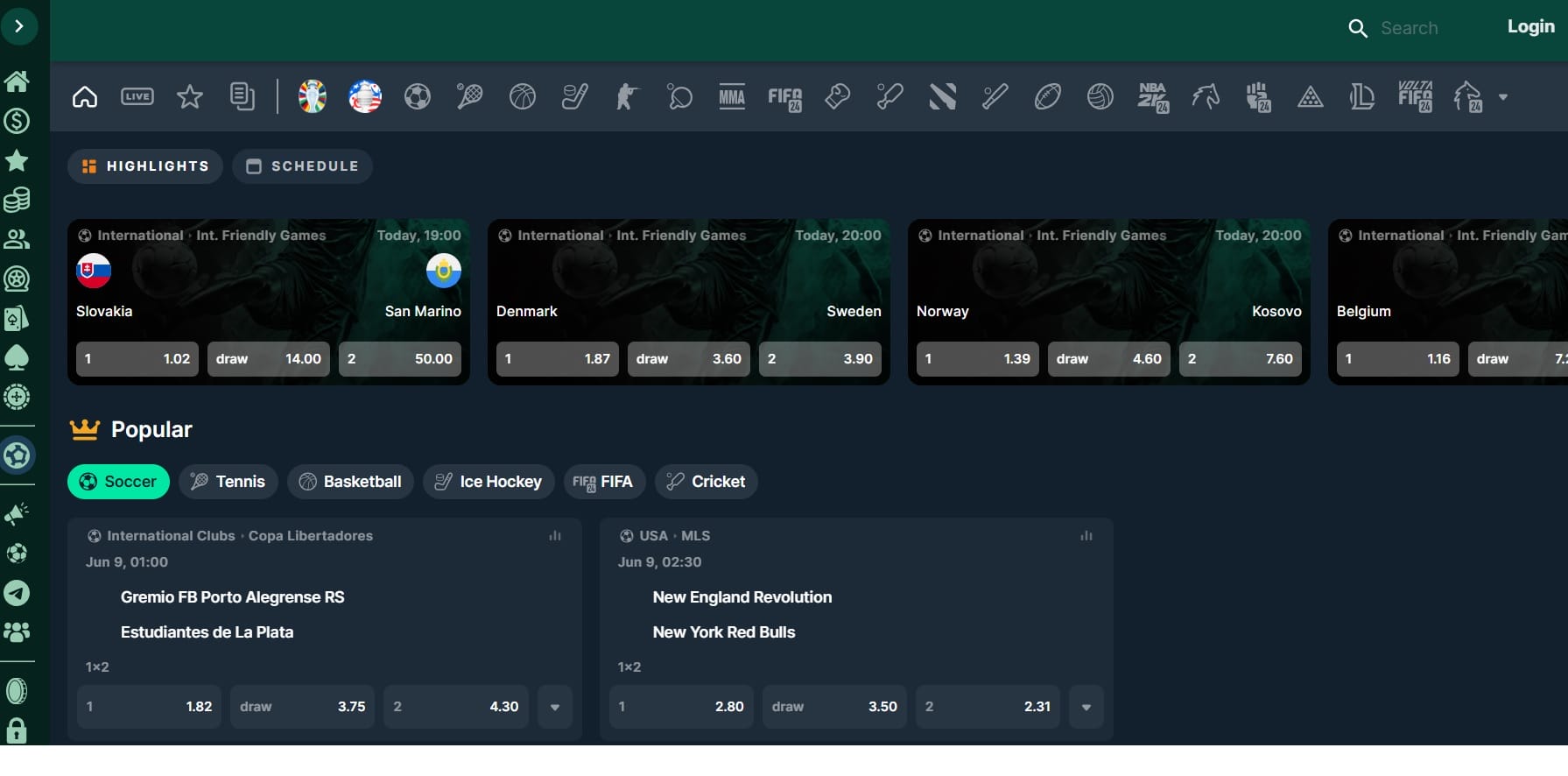Viewport: 1568px width, 776px height.
Task: Select the FIFA 24 esports icon
Action: [785, 98]
